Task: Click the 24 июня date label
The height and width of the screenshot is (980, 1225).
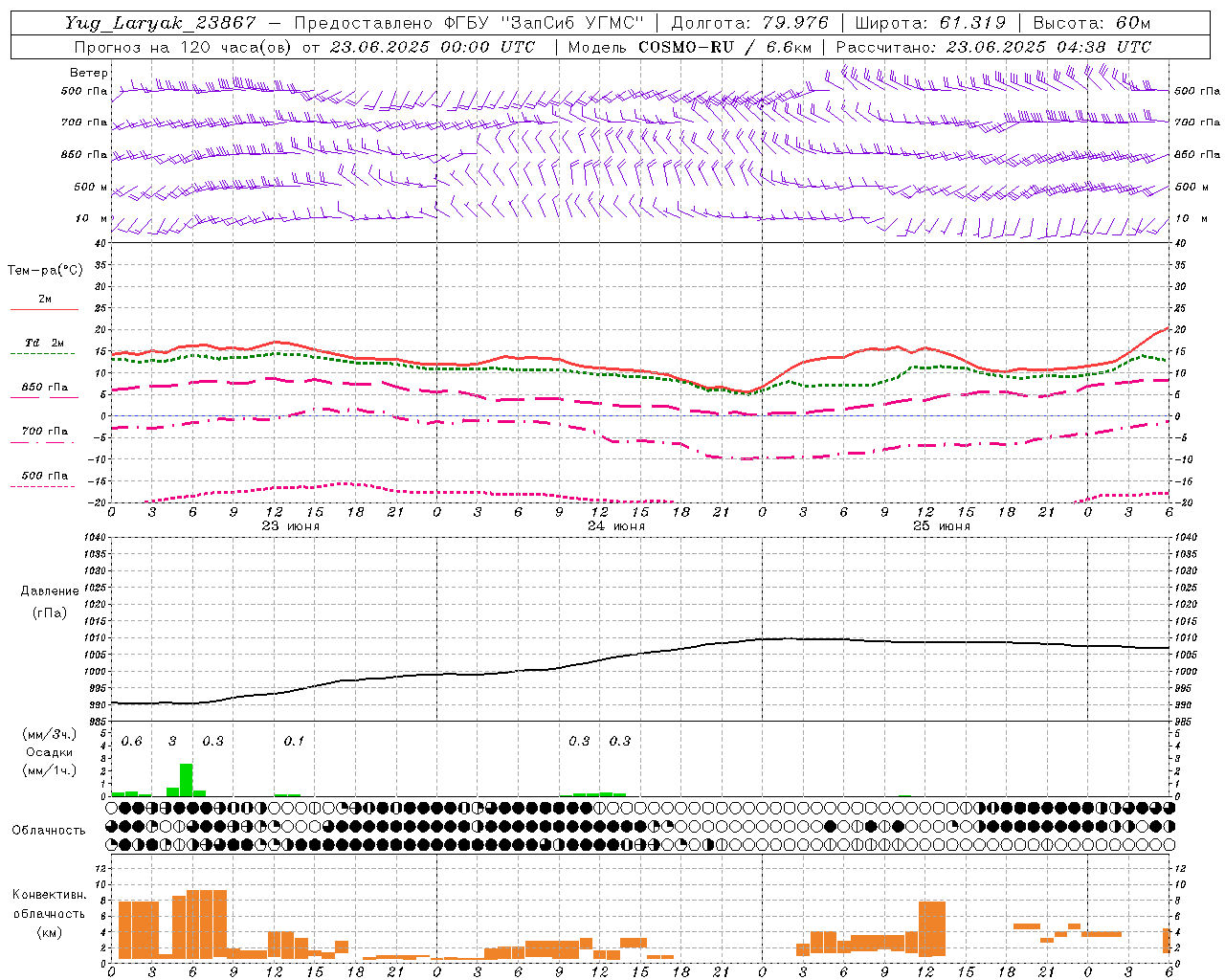Action: tap(615, 526)
